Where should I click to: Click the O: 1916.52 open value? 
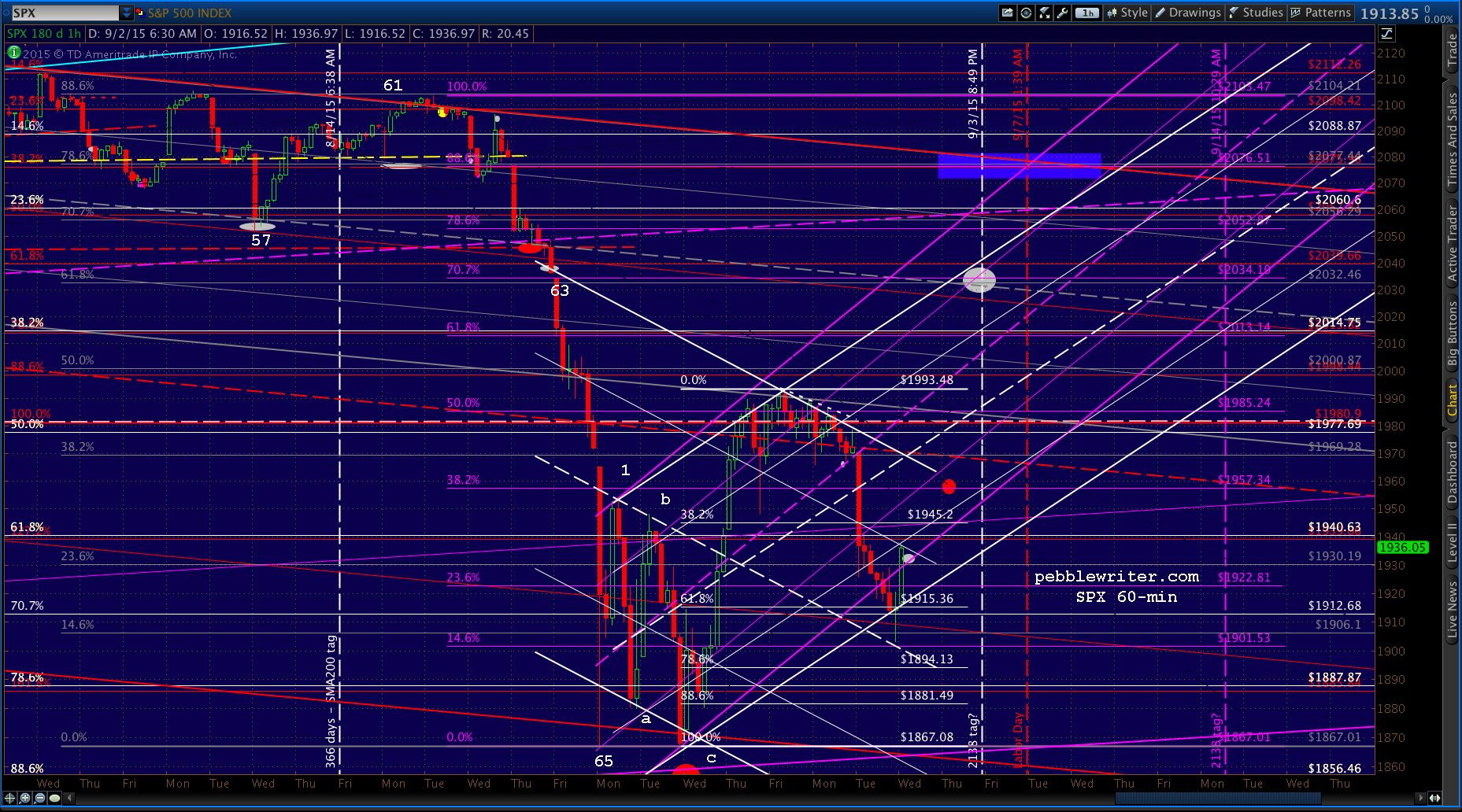(x=236, y=33)
